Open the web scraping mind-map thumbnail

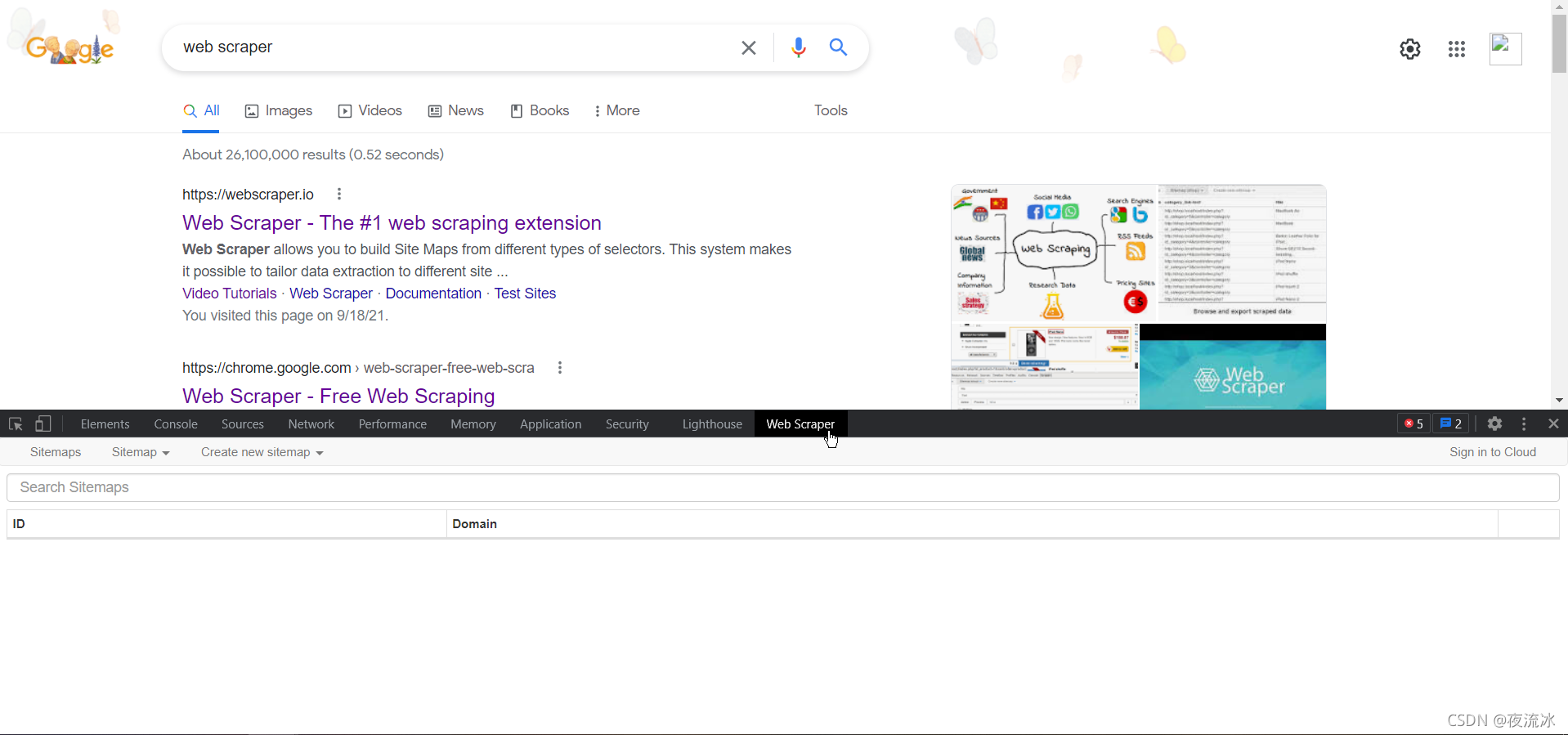tap(1054, 253)
